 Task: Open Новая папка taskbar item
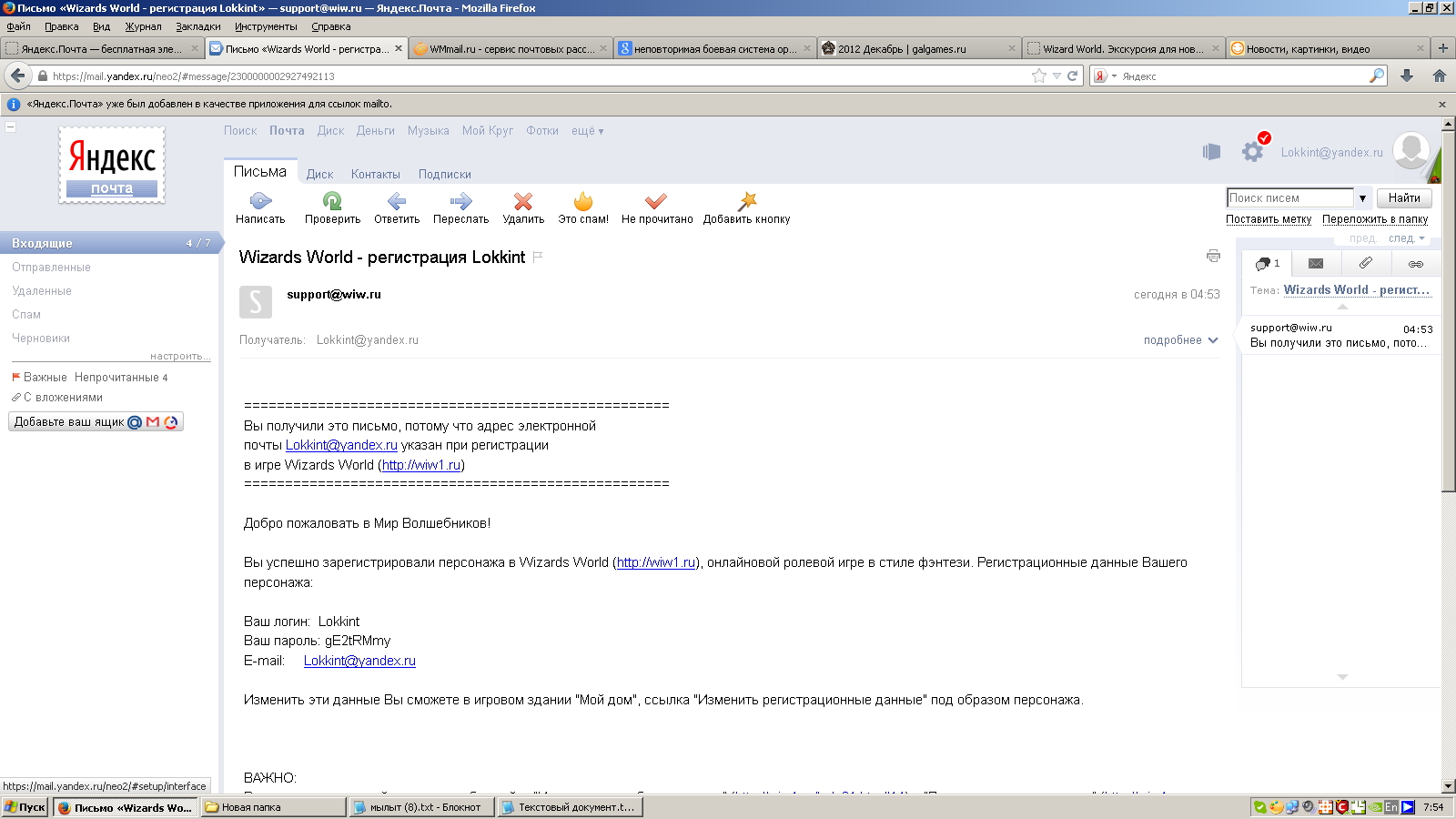[273, 807]
